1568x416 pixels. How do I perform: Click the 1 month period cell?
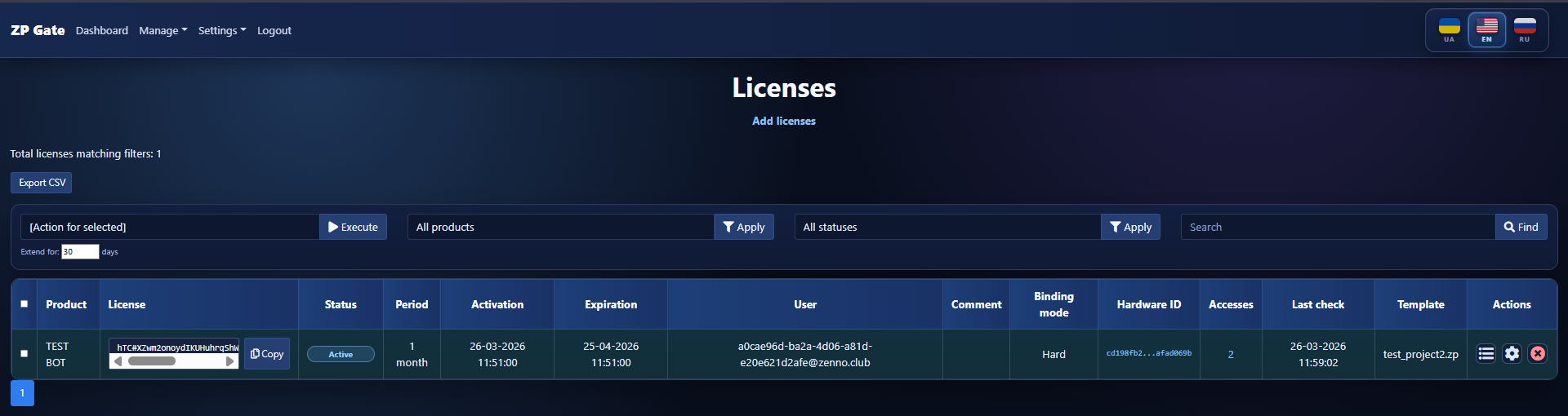click(412, 354)
